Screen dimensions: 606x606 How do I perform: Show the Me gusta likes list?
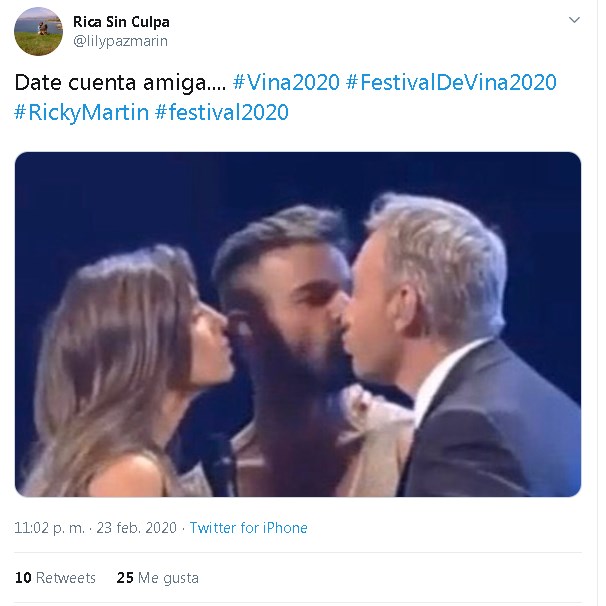[168, 578]
